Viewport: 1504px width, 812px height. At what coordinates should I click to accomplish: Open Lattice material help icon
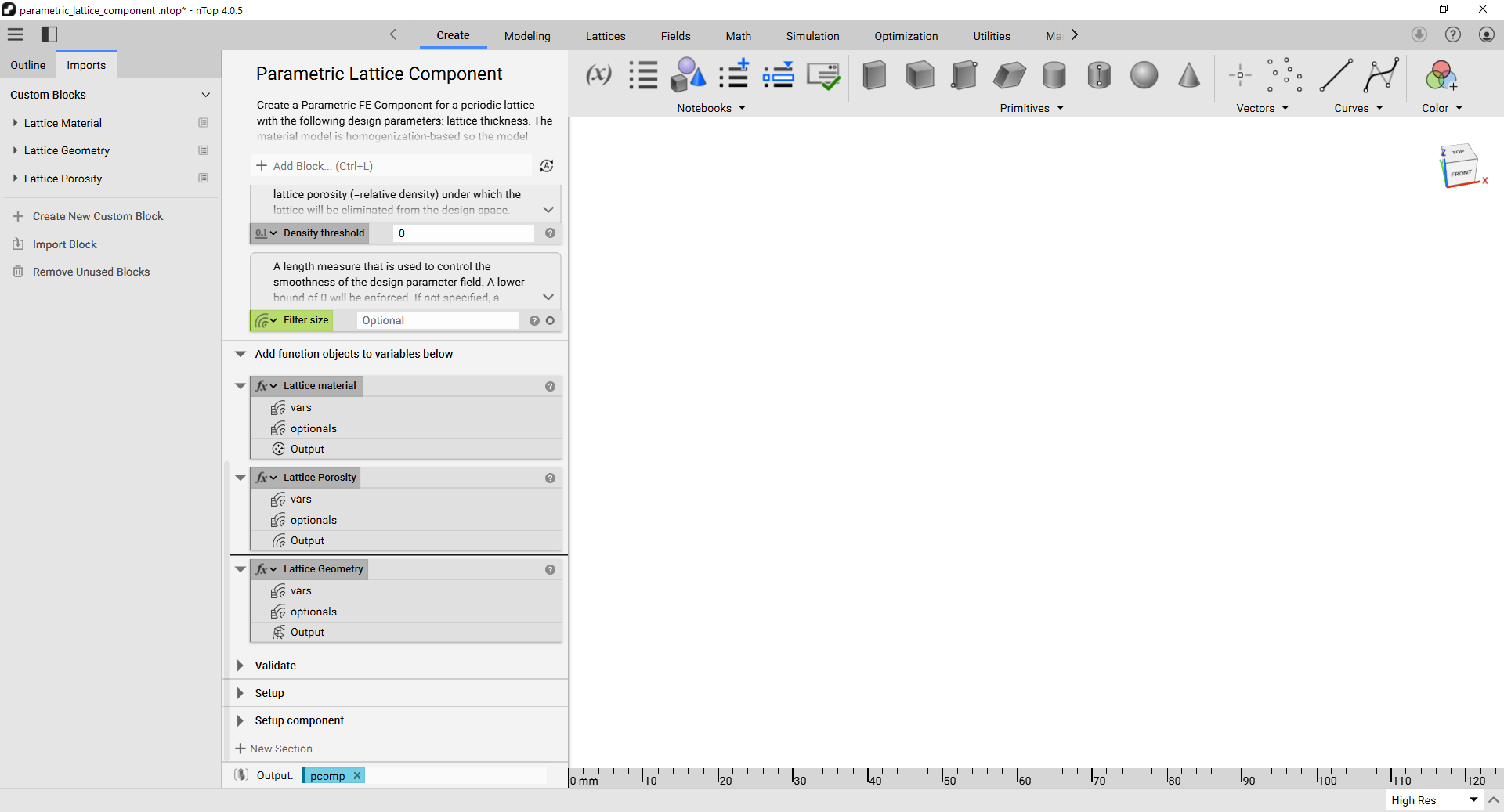[550, 386]
